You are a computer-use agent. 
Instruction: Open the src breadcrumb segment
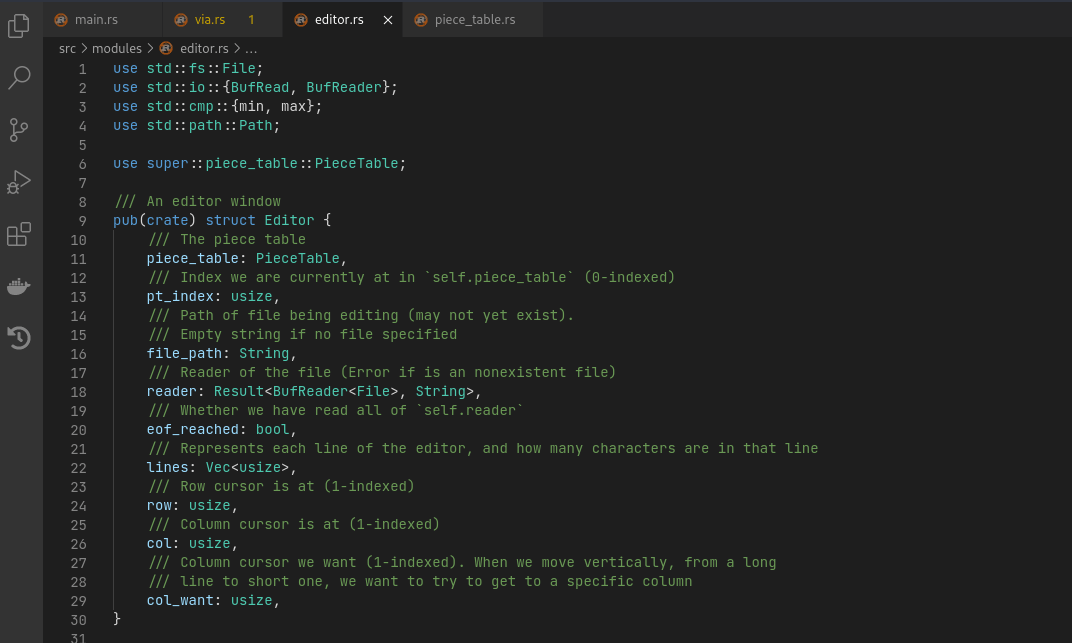click(x=67, y=49)
